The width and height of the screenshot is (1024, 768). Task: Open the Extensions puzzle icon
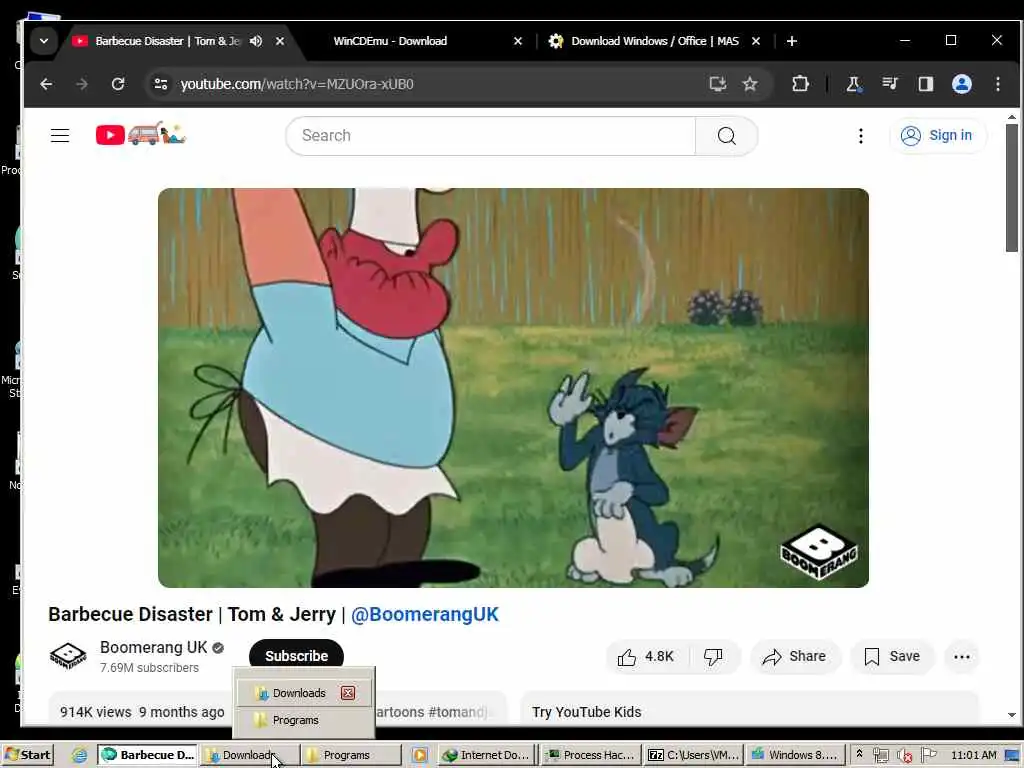[800, 84]
